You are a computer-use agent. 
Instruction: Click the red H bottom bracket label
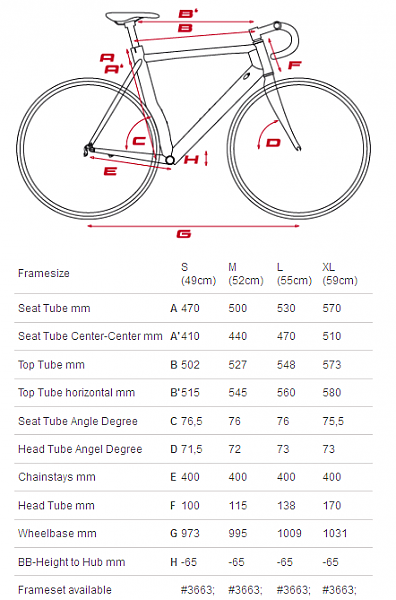pyautogui.click(x=191, y=159)
